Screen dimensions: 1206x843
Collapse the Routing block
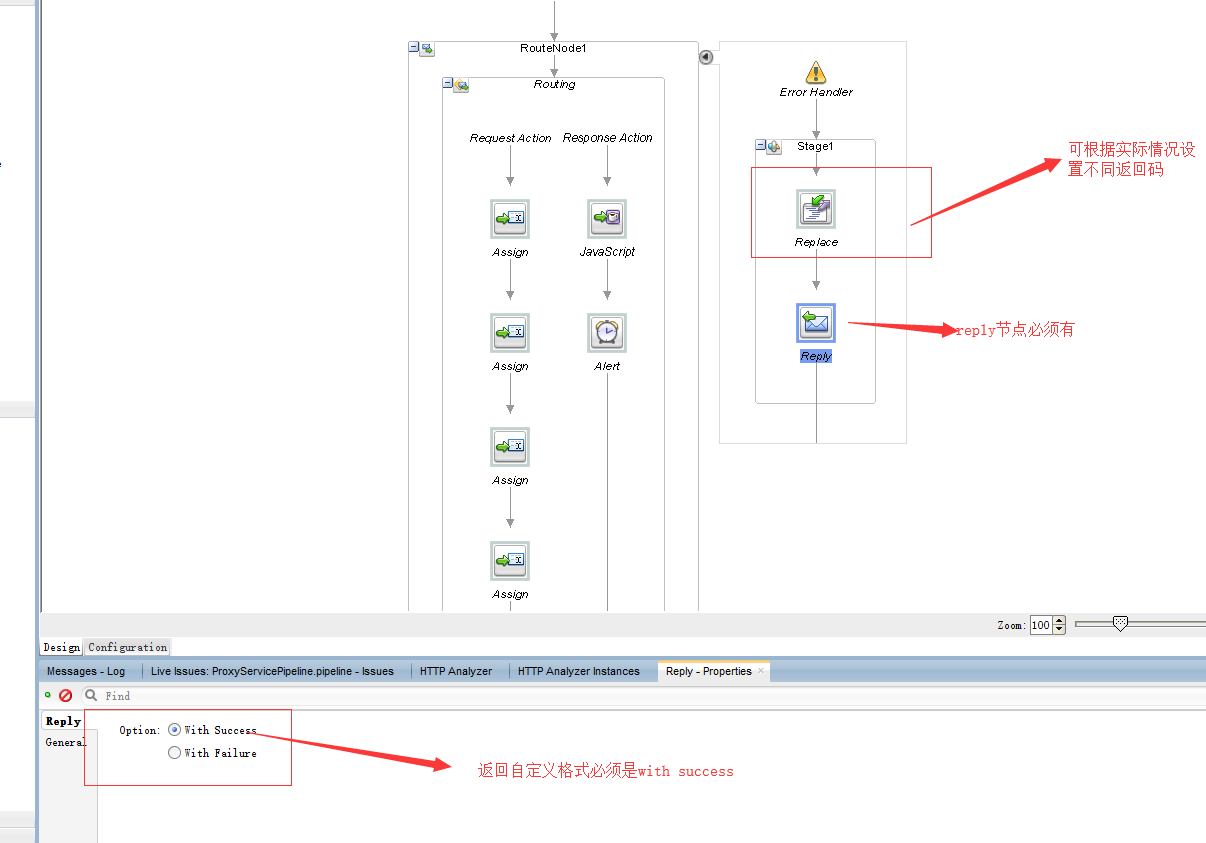448,84
